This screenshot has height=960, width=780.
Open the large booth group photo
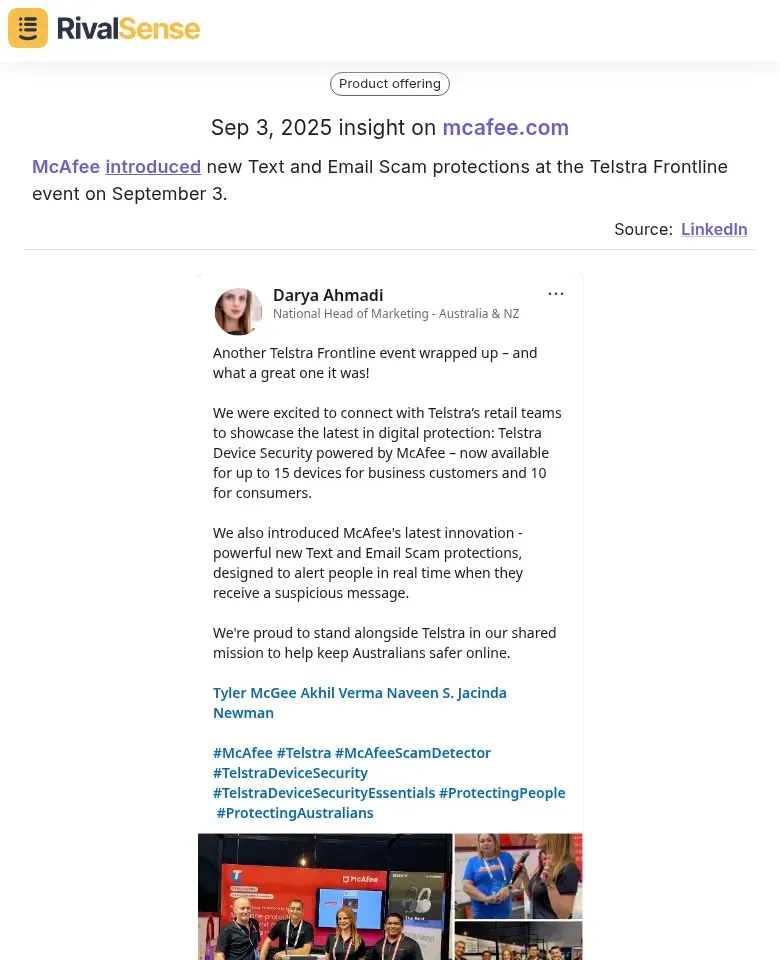point(325,896)
